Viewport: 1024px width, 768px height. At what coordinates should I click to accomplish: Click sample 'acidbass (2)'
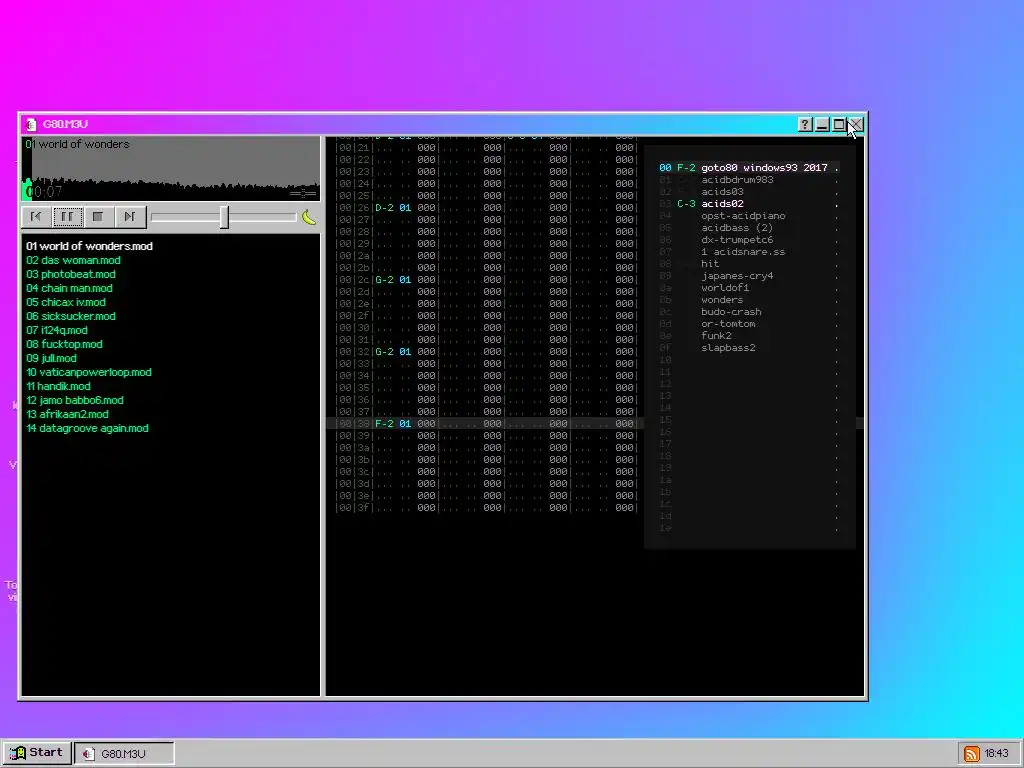click(737, 228)
